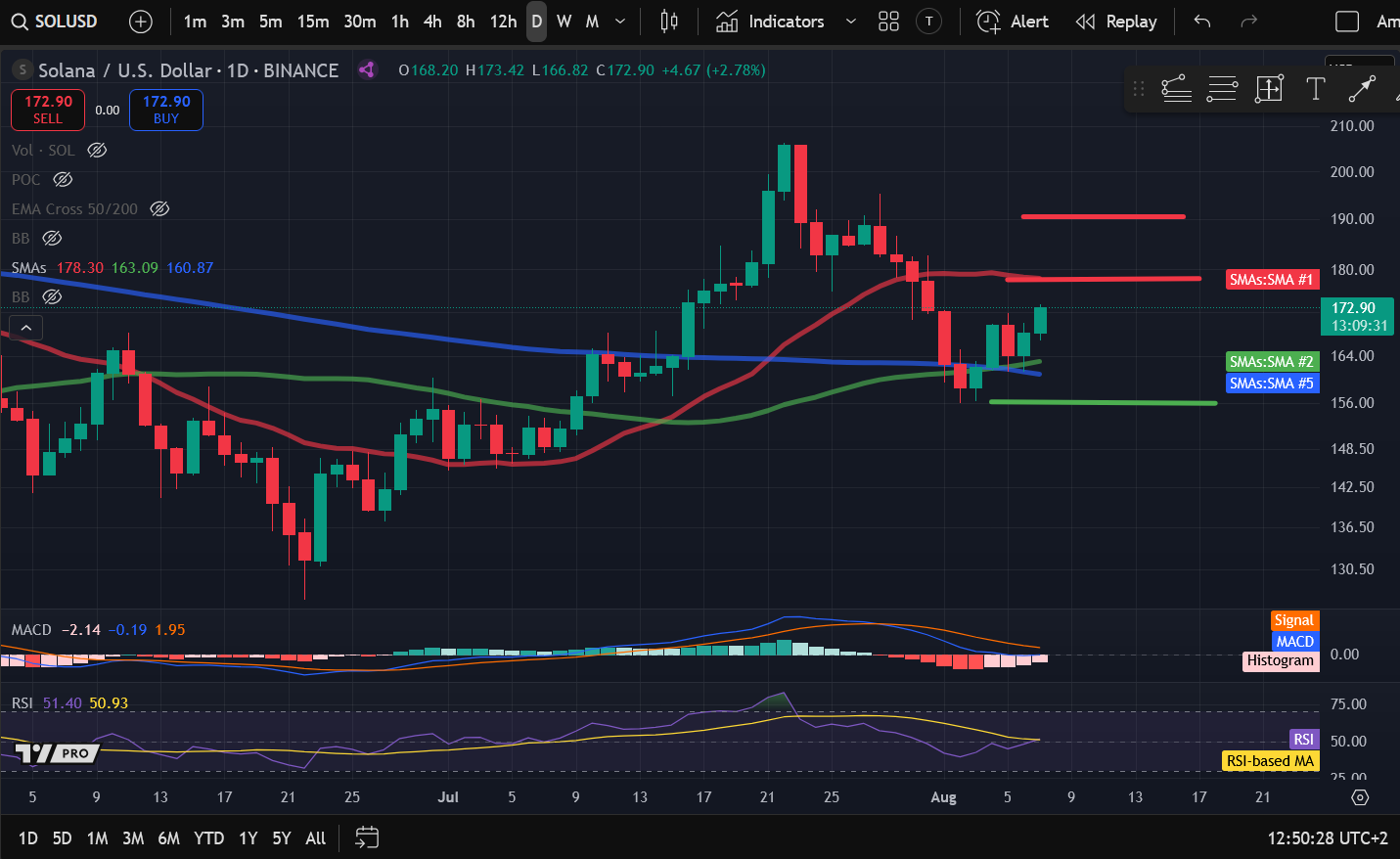Click the SMAs:SMA #5 blue label
Screen dimensions: 1400x859
pyautogui.click(x=1272, y=384)
